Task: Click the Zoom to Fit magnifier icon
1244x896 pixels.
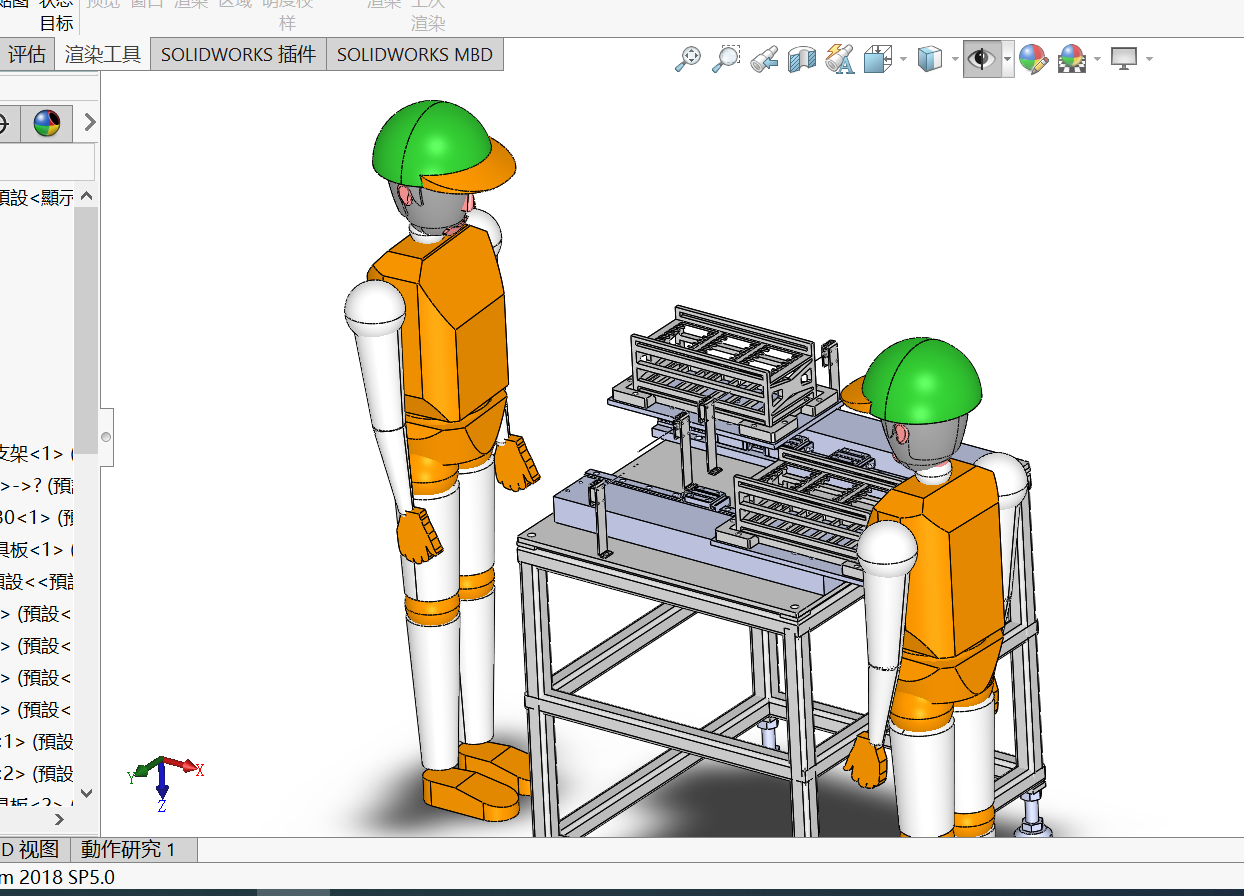Action: point(688,59)
